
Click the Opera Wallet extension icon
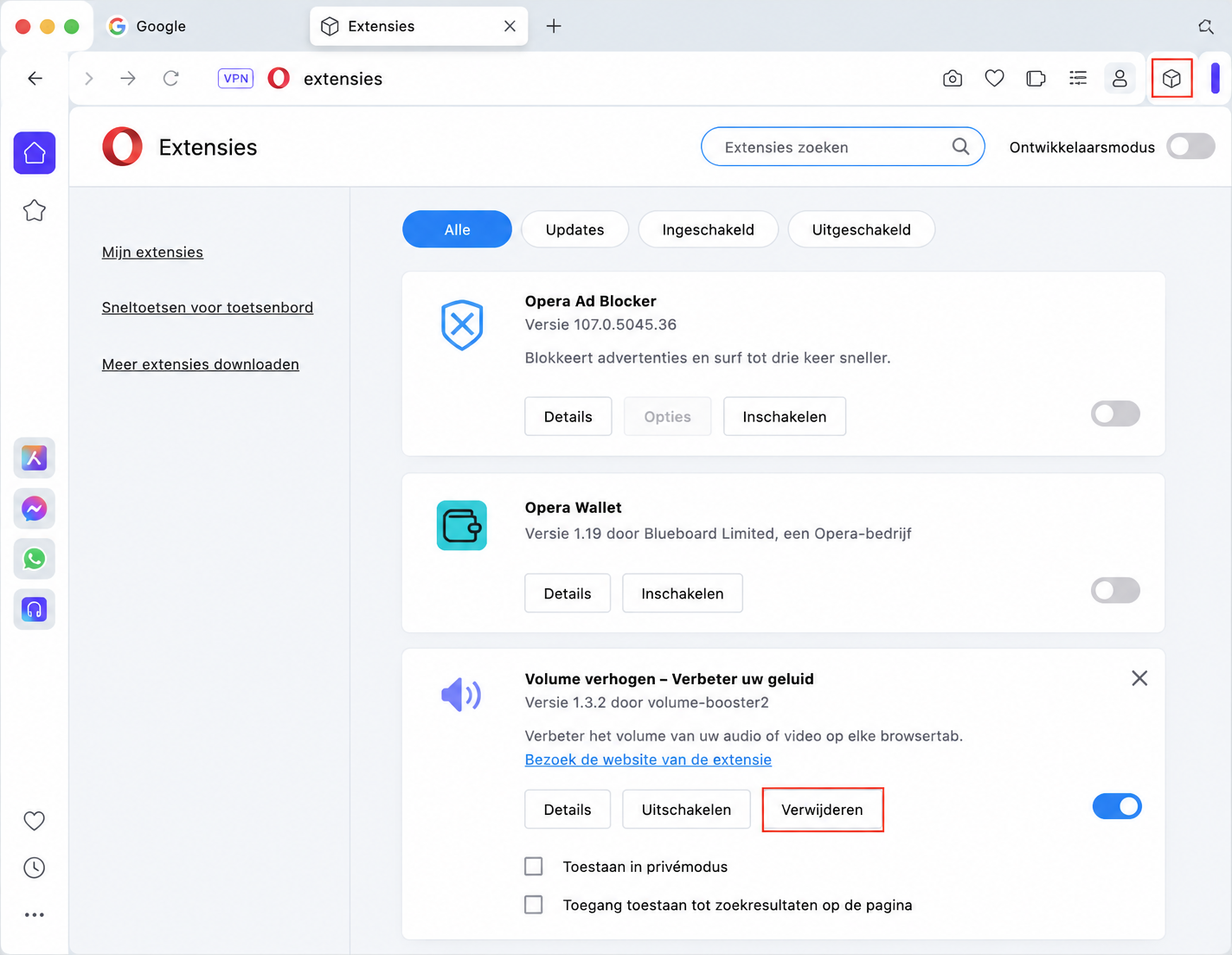[462, 526]
